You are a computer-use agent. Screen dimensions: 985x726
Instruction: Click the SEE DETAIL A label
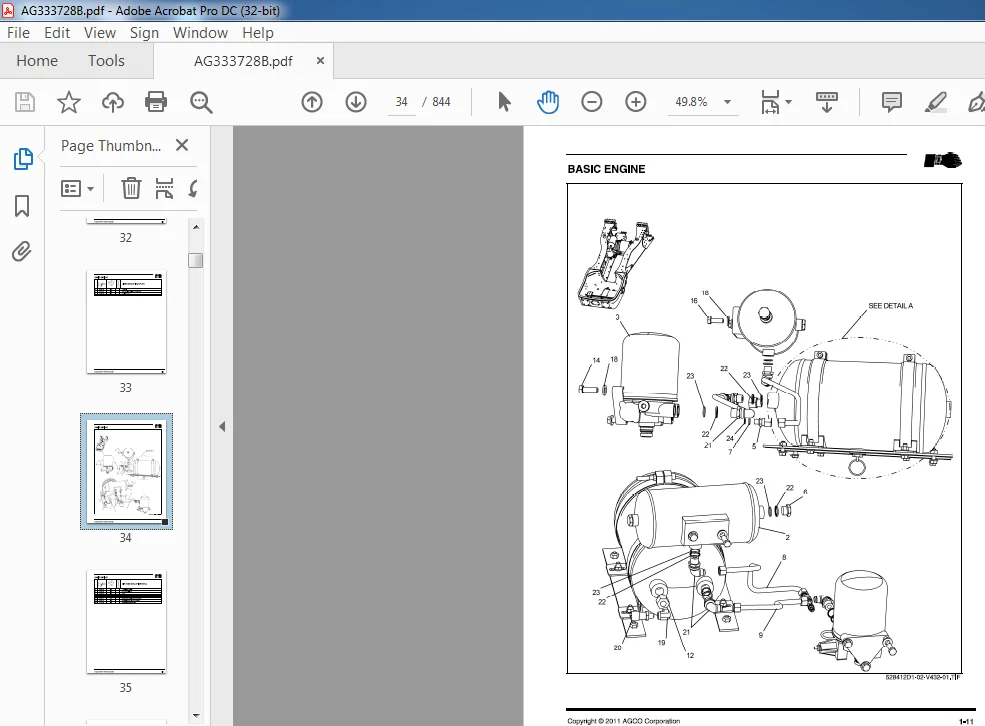[890, 306]
